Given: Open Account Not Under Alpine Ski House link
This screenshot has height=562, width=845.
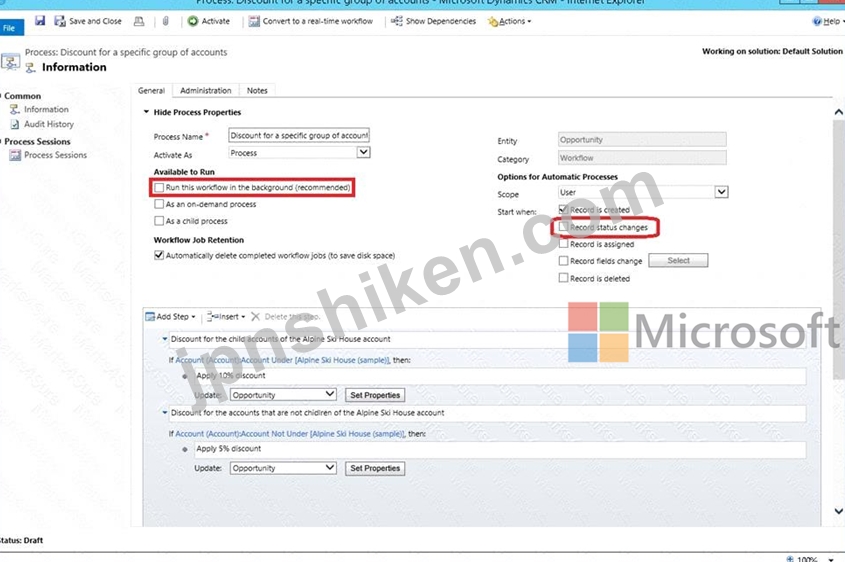Looking at the screenshot, I should pos(290,434).
